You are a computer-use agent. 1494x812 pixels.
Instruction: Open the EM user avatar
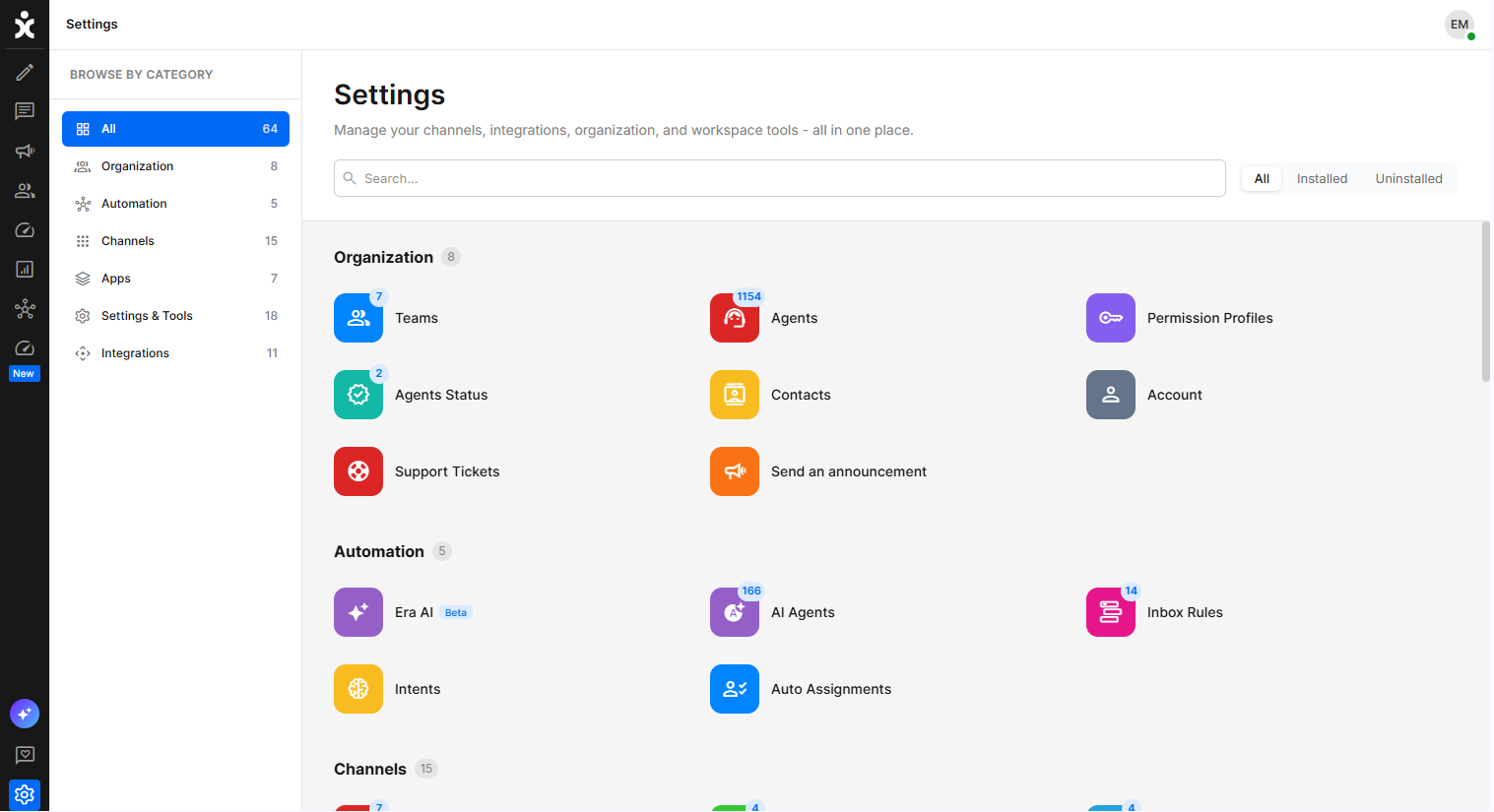pos(1460,25)
